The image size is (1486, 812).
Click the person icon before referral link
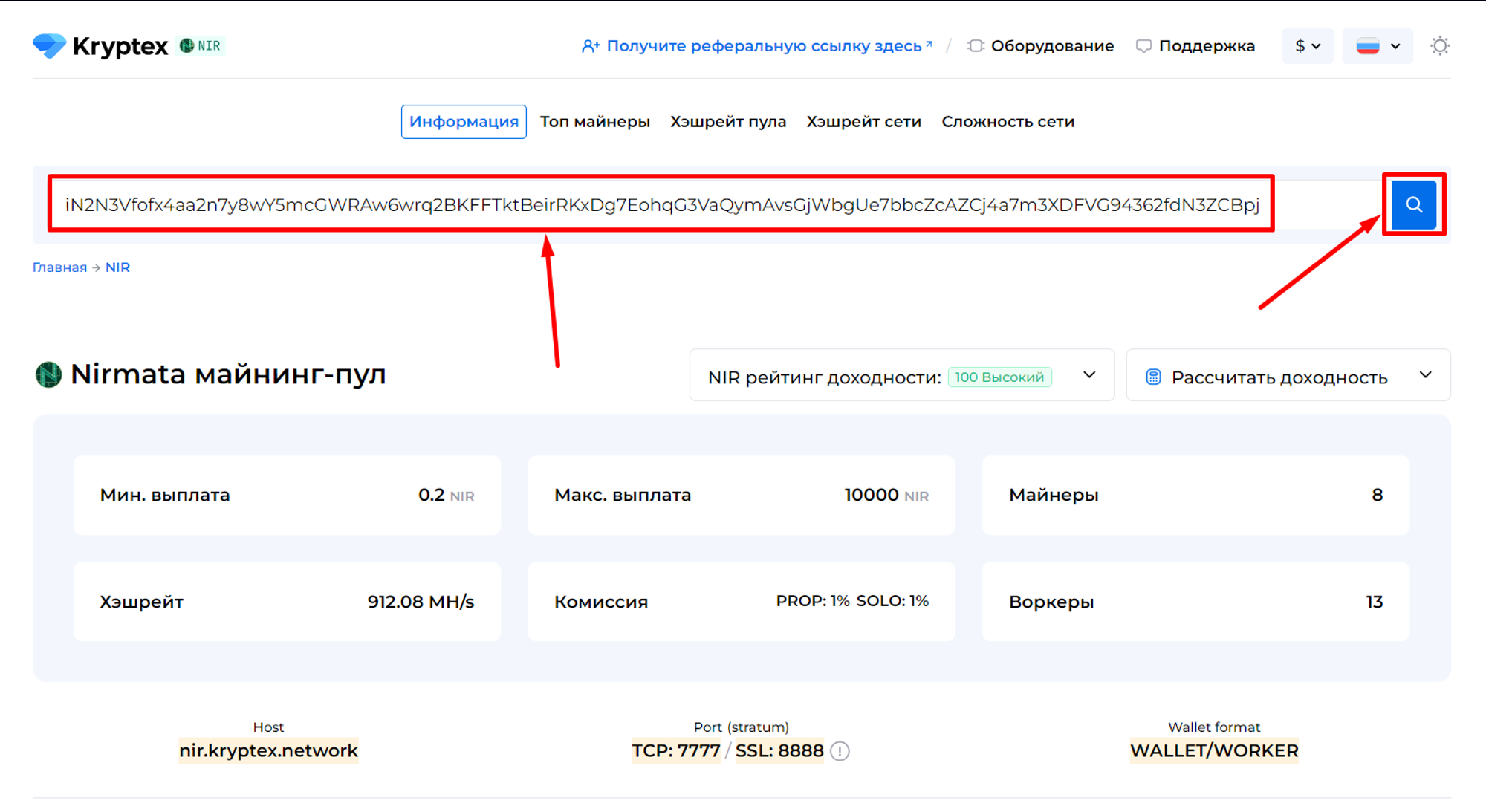click(591, 46)
